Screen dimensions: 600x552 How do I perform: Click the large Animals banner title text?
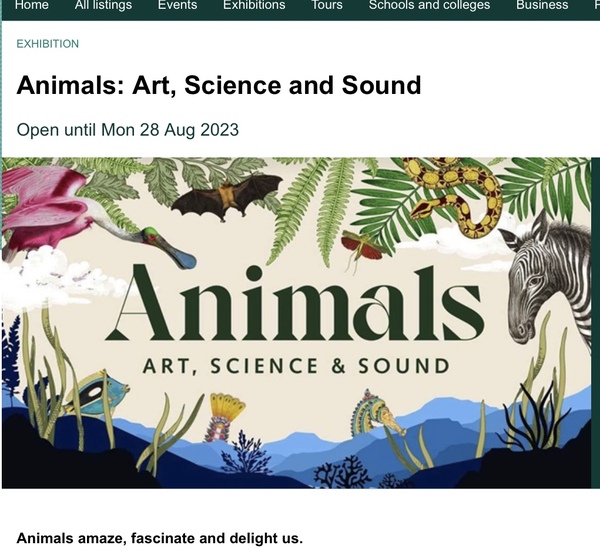(x=295, y=303)
